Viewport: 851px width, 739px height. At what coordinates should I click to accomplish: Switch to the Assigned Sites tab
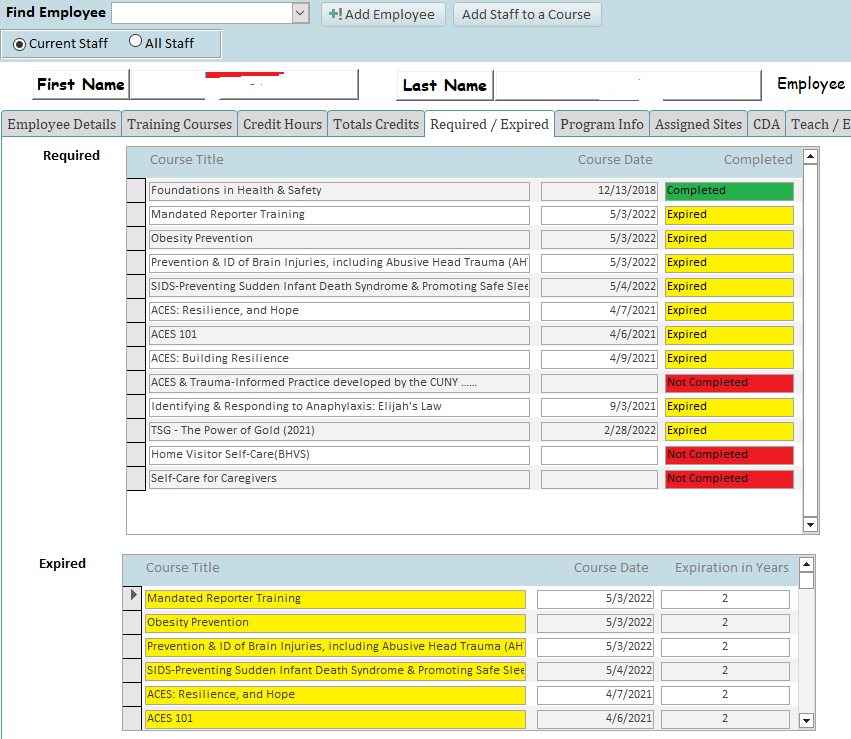click(698, 124)
